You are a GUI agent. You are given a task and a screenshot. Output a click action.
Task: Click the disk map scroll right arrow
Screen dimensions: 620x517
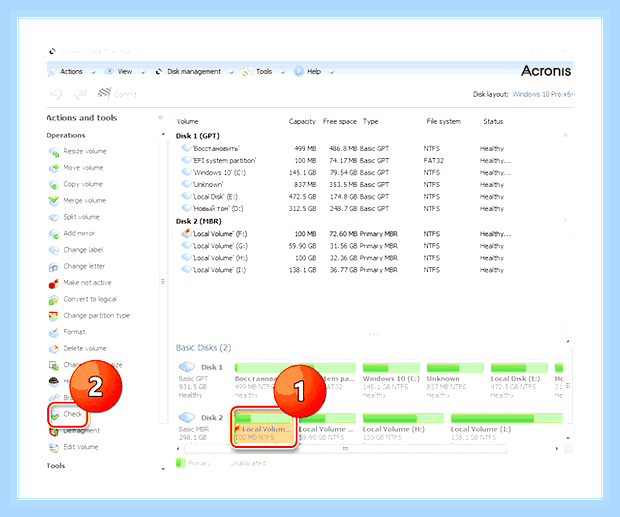[557, 449]
